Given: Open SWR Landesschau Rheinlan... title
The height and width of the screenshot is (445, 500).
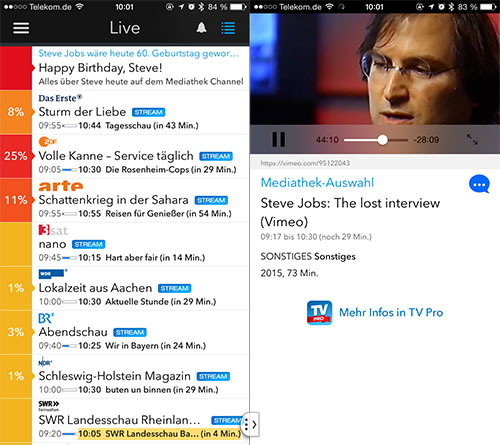Looking at the screenshot, I should [x=119, y=420].
